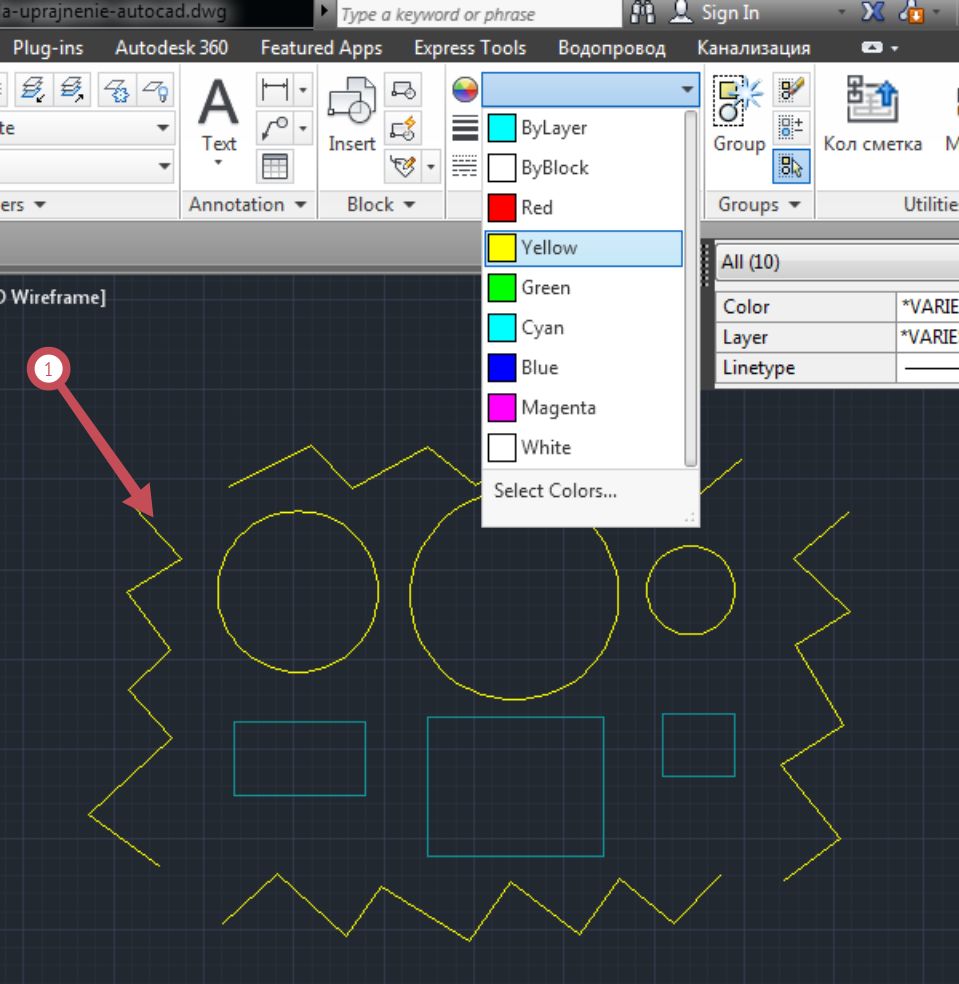Click the Group objects icon
The height and width of the screenshot is (984, 959).
point(739,114)
